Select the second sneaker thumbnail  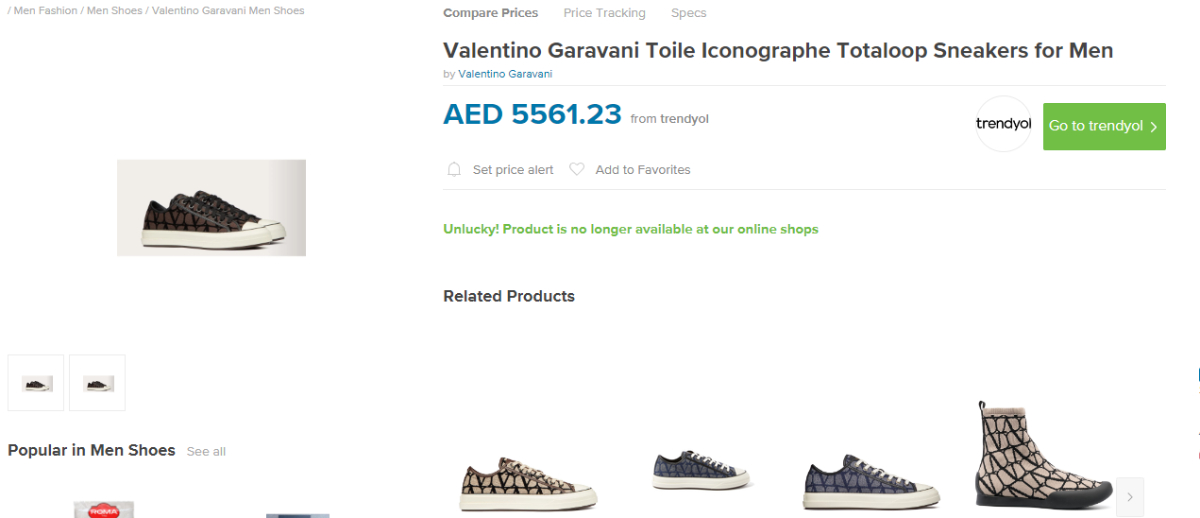(98, 383)
